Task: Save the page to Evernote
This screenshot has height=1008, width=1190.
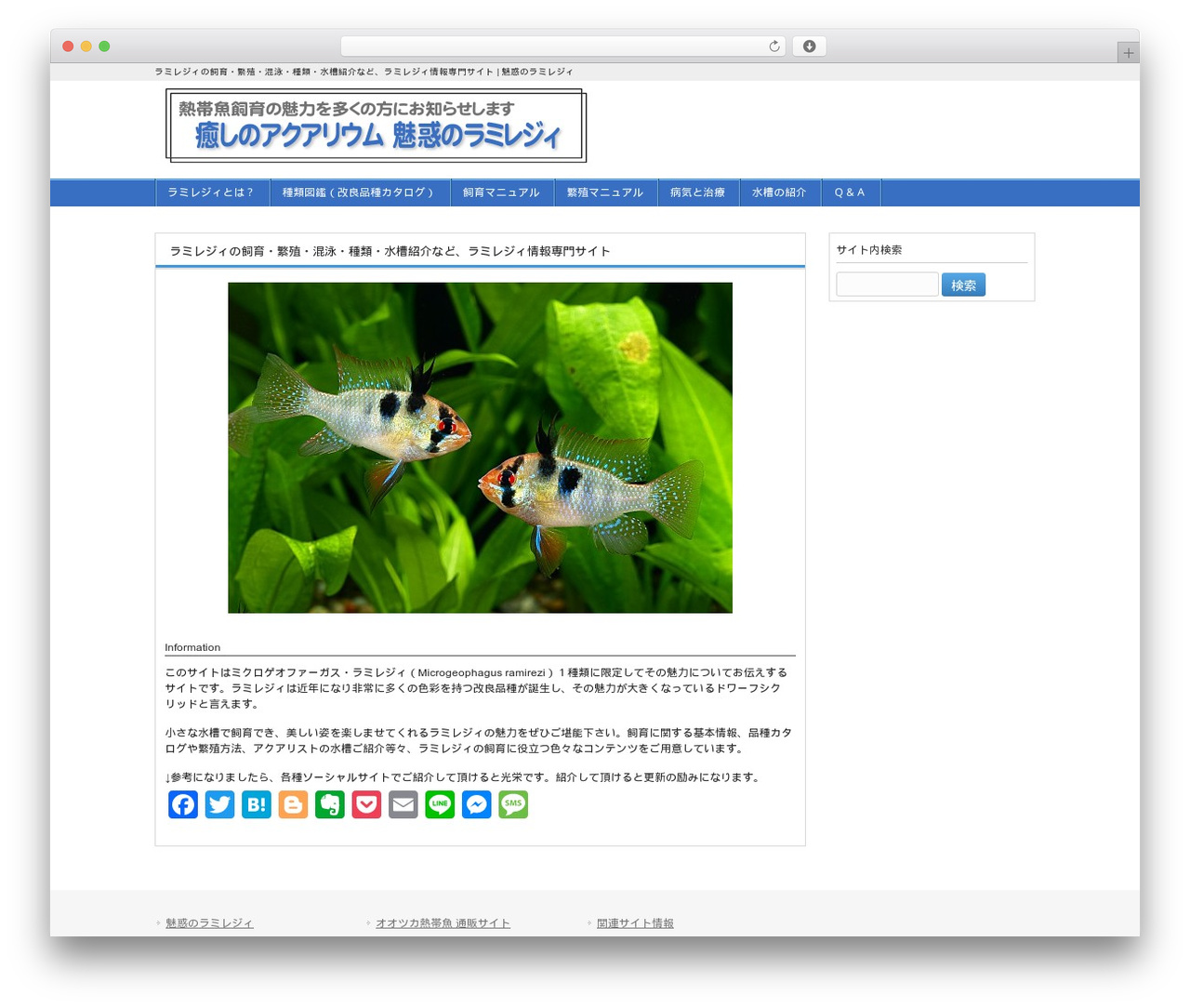Action: tap(330, 804)
